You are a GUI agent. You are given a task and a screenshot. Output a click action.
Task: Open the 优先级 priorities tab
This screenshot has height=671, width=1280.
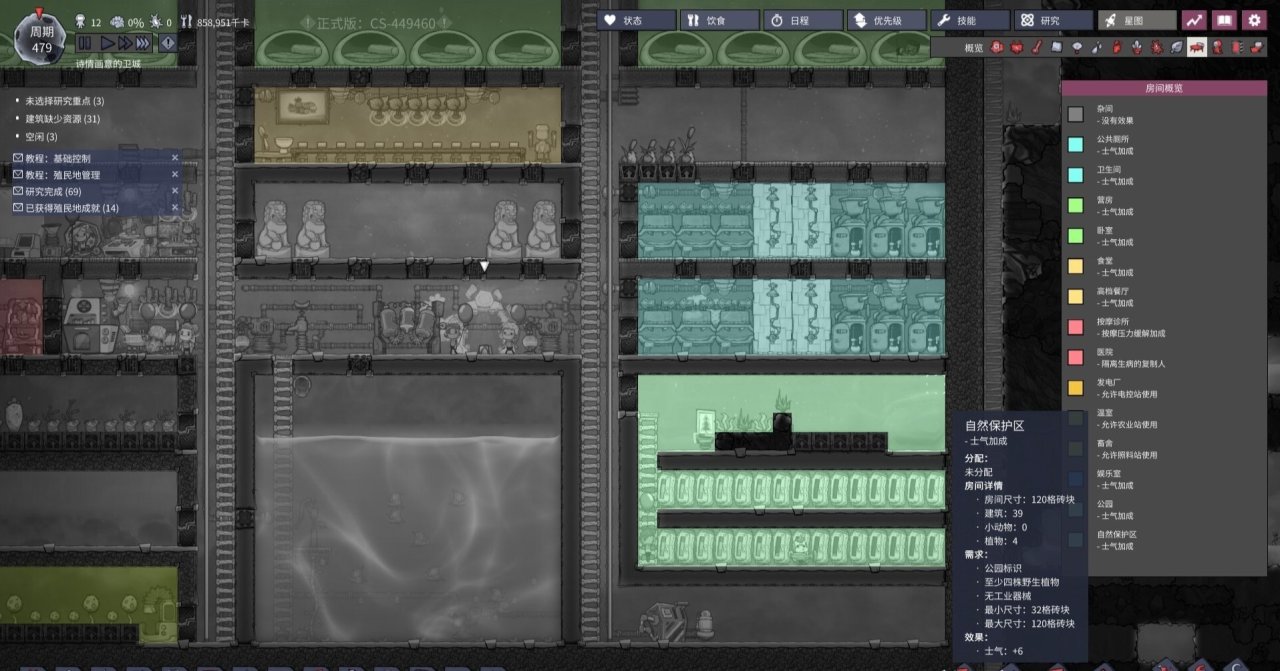(x=885, y=20)
